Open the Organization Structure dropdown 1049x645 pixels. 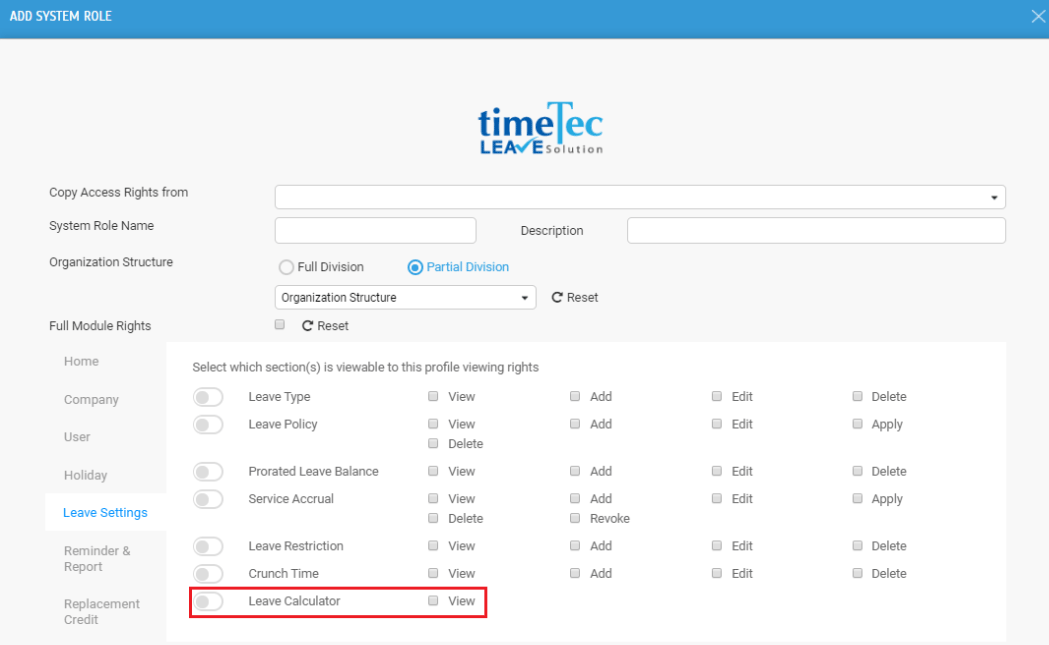point(405,297)
